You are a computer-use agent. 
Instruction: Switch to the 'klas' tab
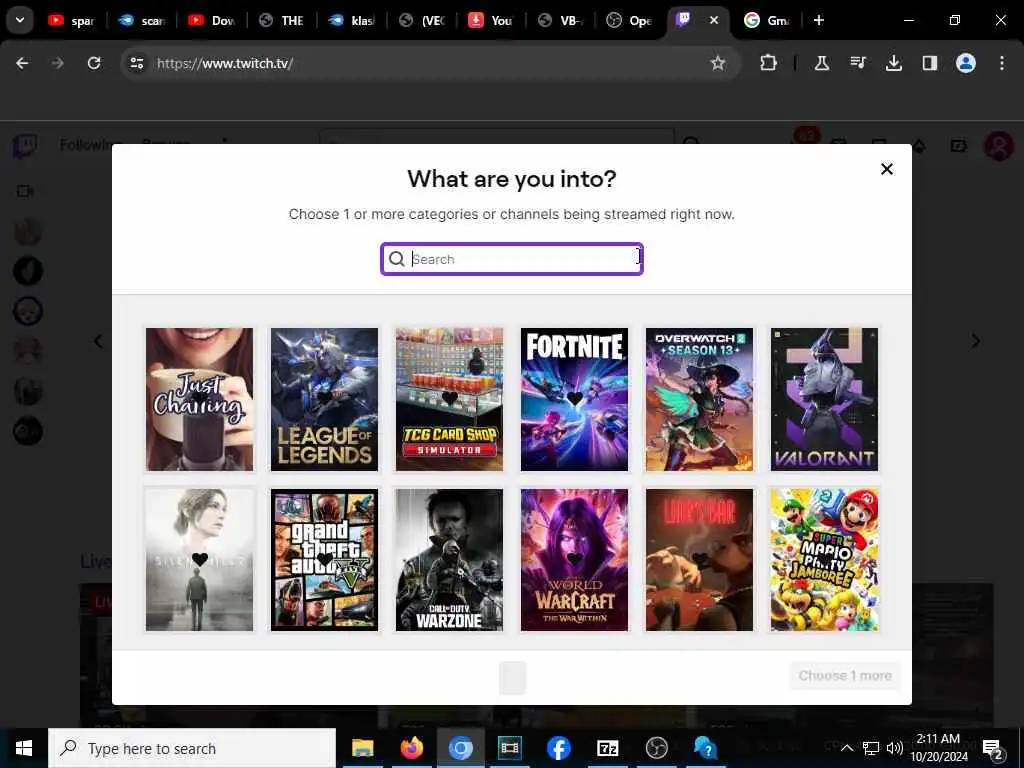pos(353,21)
